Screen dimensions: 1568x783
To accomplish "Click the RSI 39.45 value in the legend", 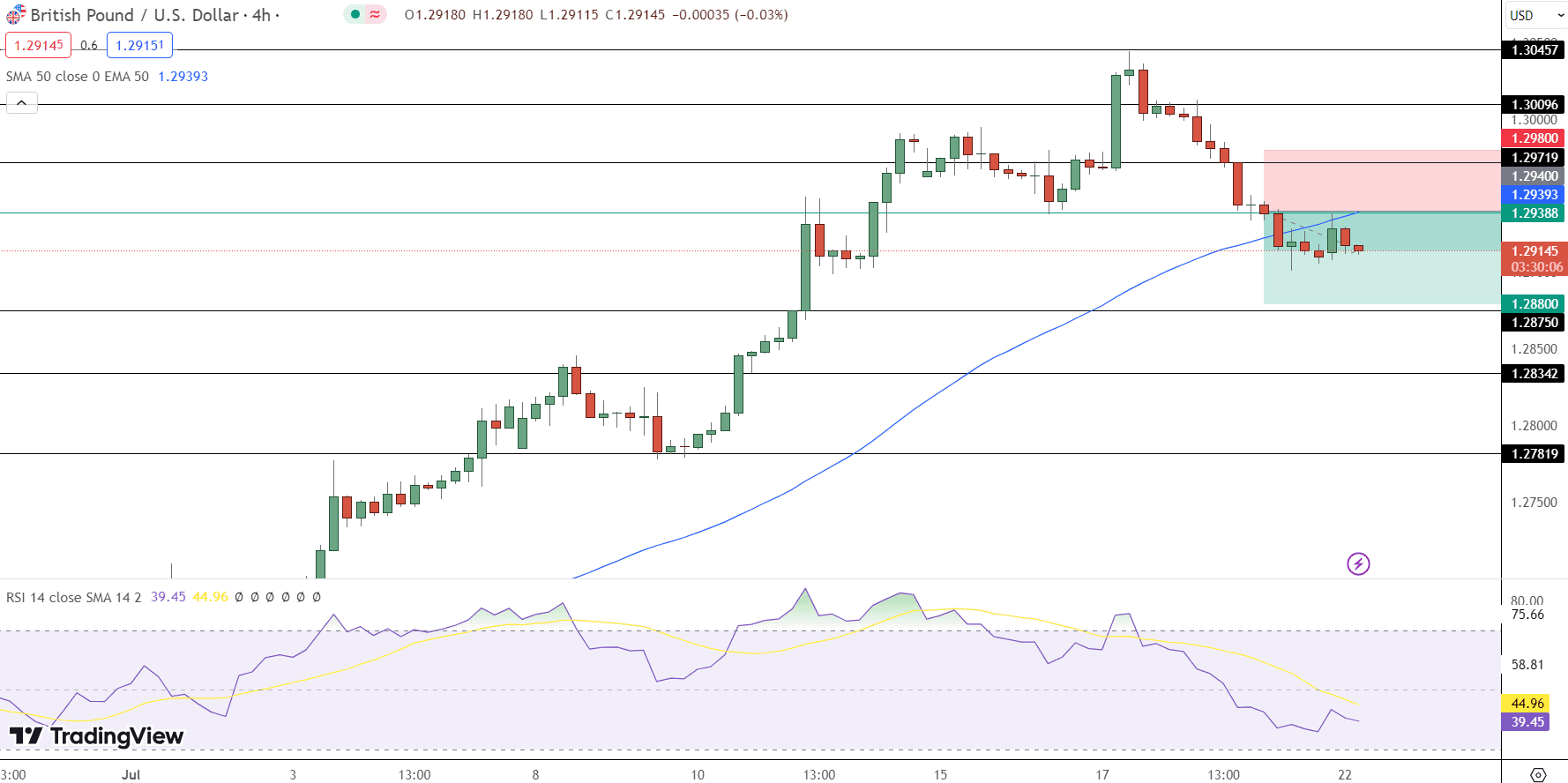I will pos(168,597).
